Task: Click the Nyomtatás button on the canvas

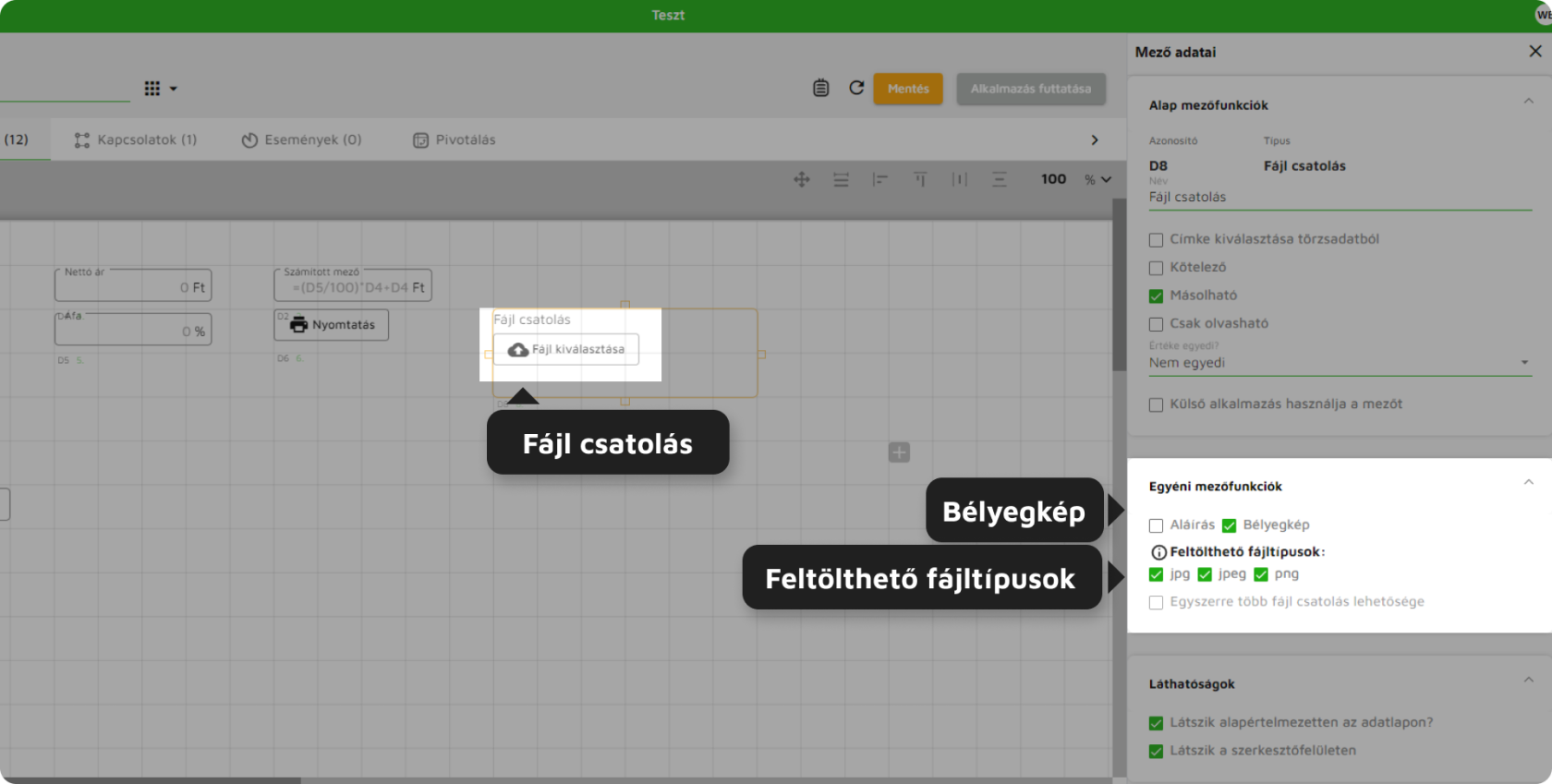Action: 332,325
